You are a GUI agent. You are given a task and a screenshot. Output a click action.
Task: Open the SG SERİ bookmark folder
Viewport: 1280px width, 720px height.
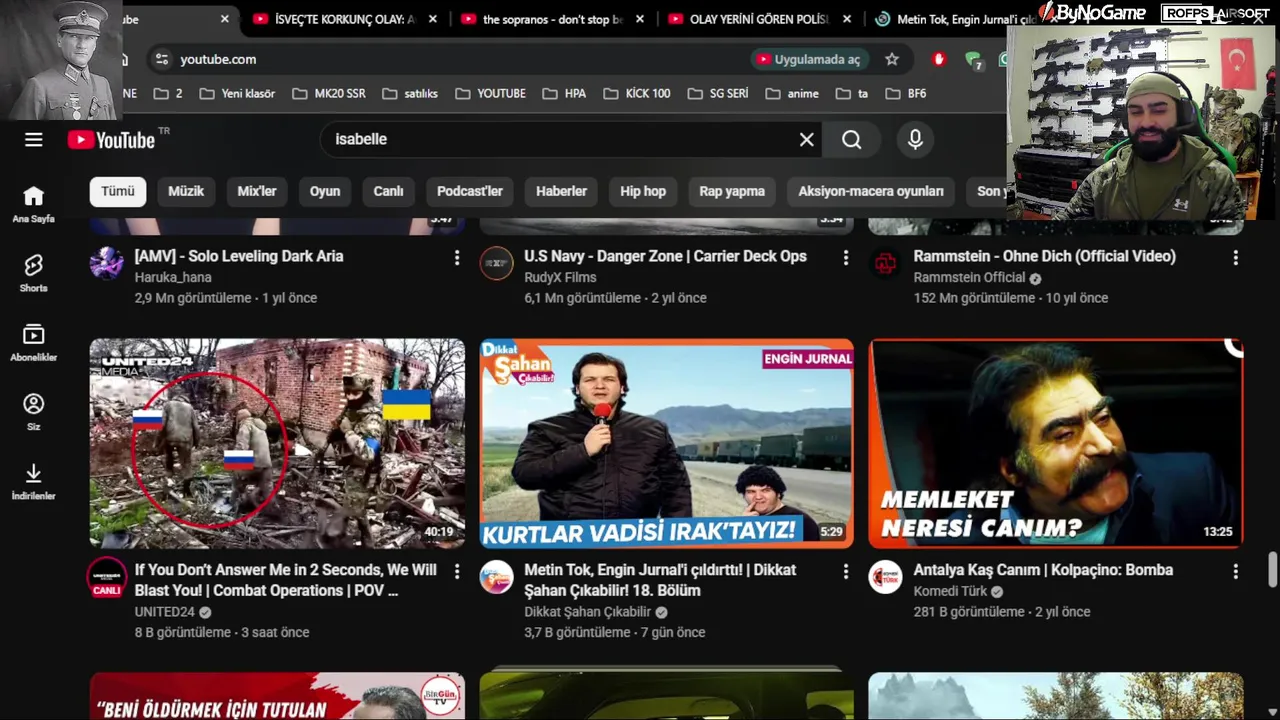click(718, 93)
